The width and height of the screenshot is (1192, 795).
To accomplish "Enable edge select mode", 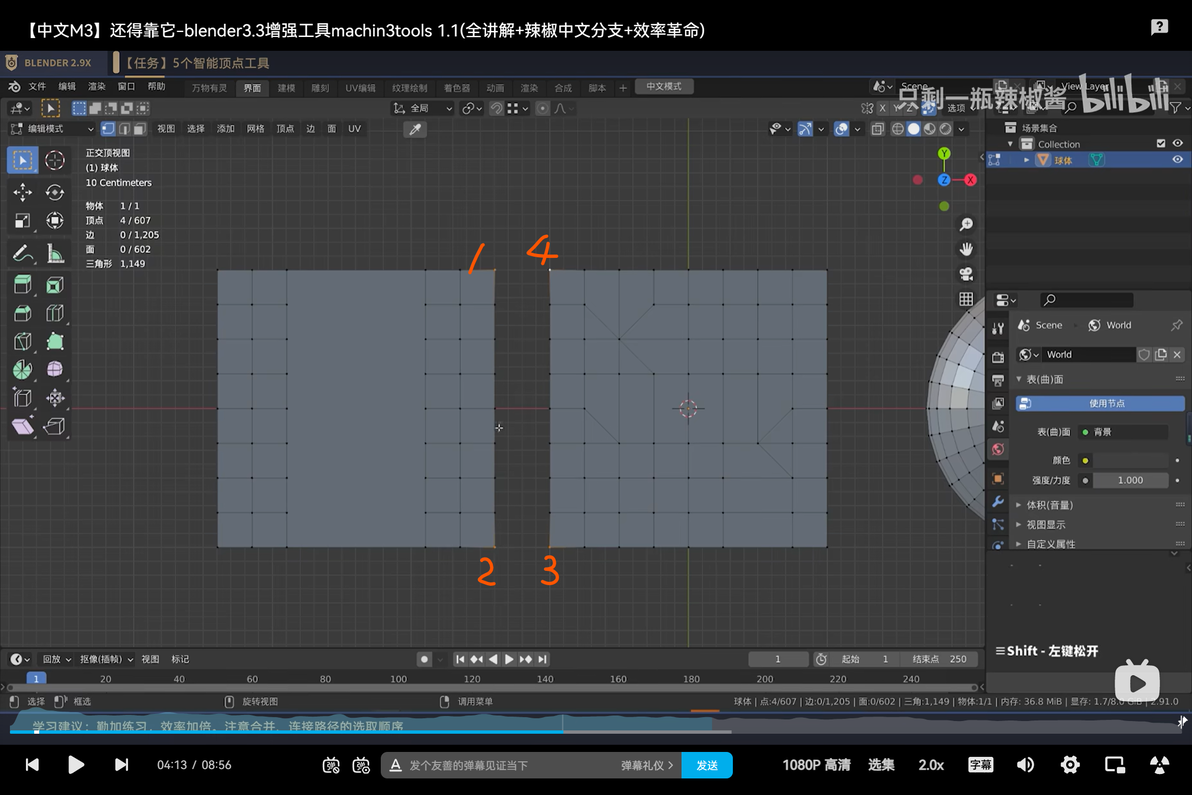I will 124,128.
